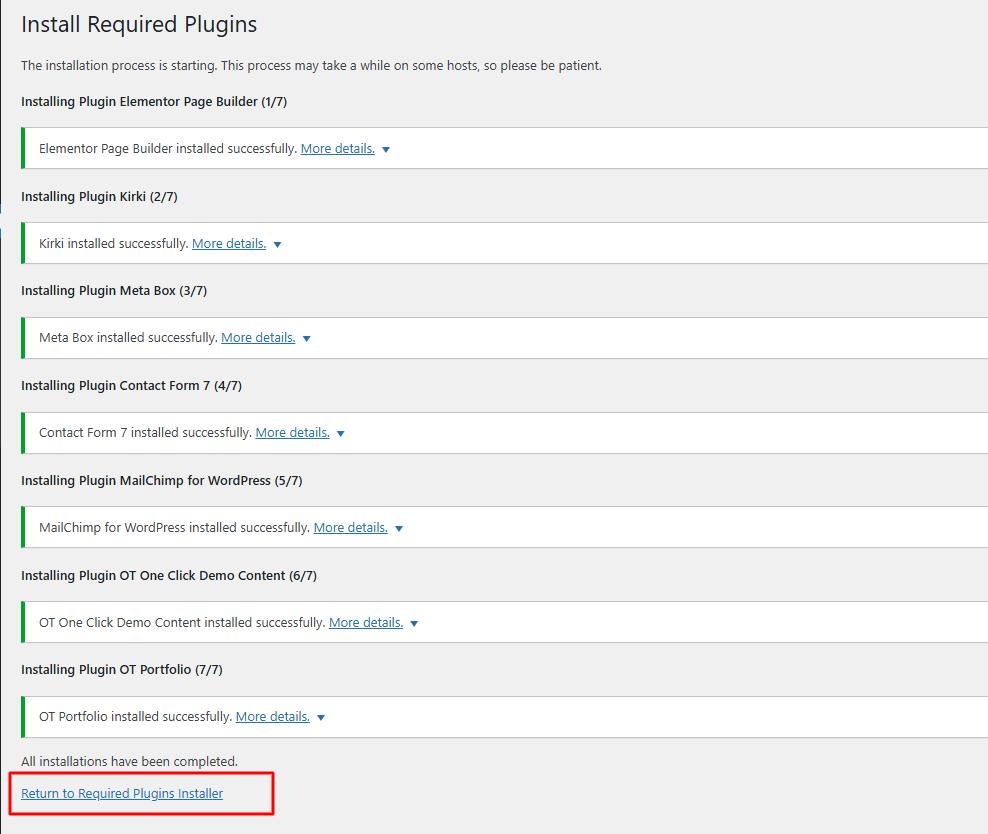Open More details link for Kirki
Screen dimensions: 988x834
[229, 244]
